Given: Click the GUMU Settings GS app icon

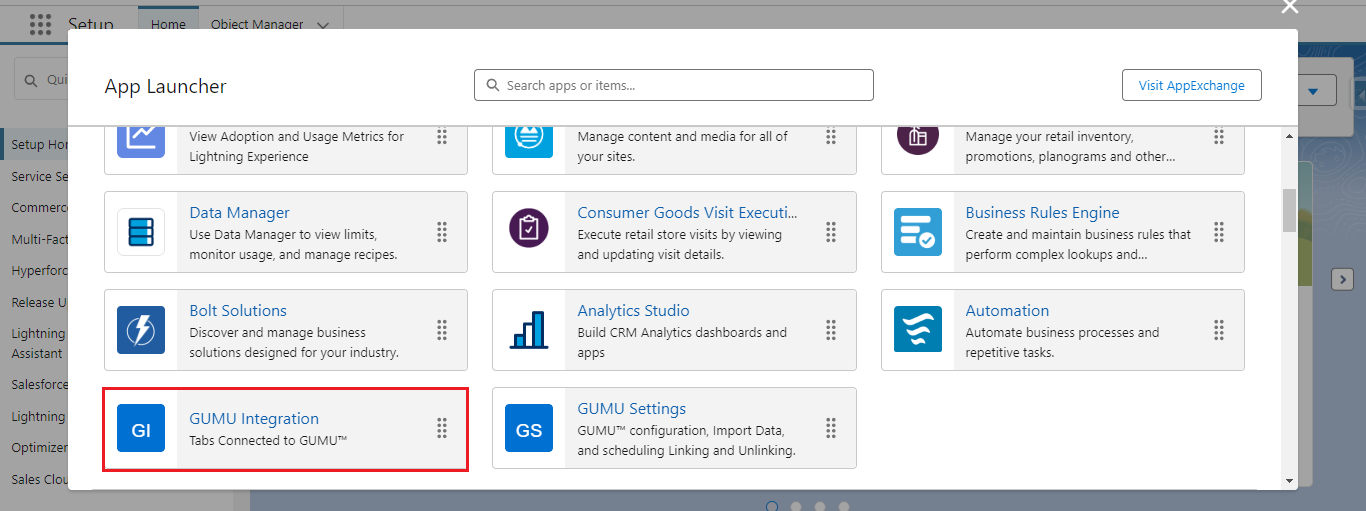Looking at the screenshot, I should (529, 429).
